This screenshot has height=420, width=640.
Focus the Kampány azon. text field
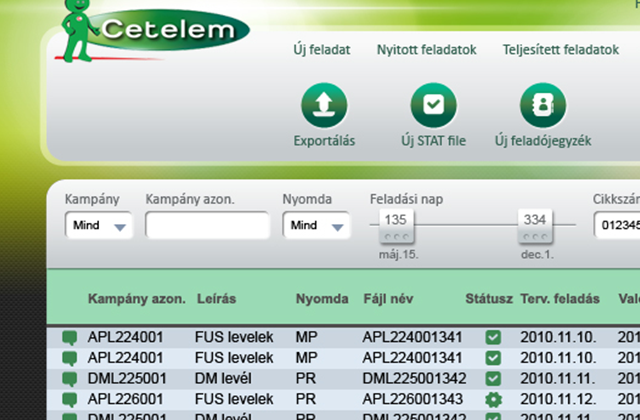pos(207,226)
